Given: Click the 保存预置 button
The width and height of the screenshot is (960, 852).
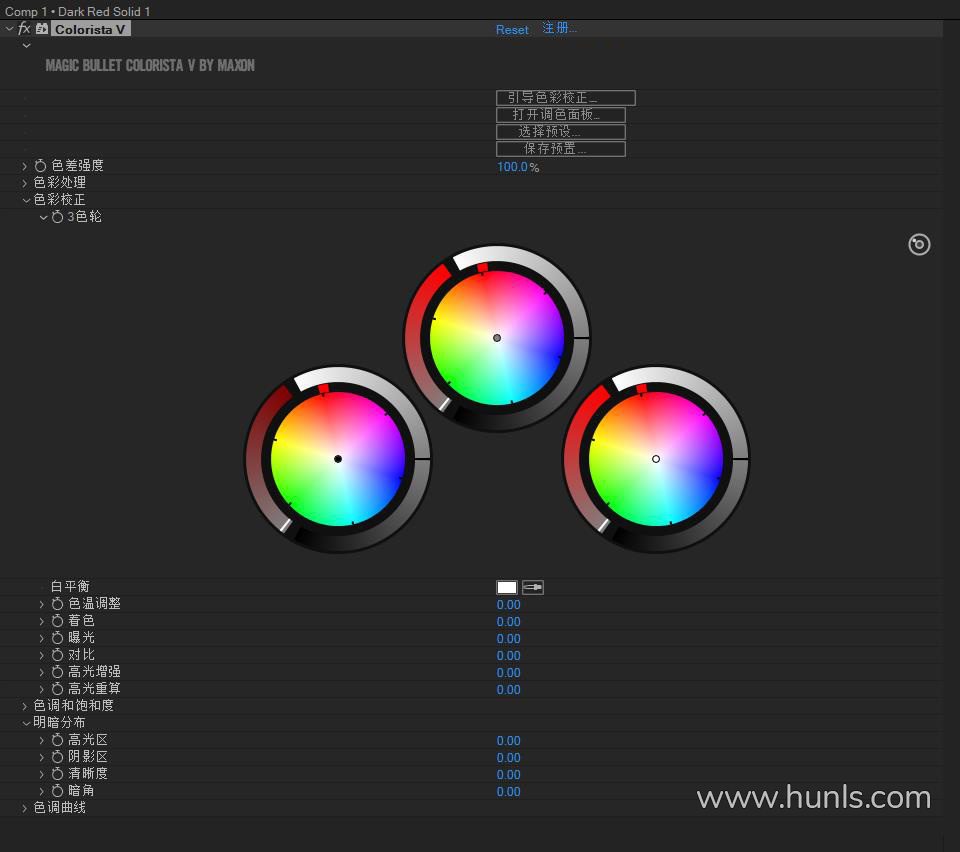Looking at the screenshot, I should pyautogui.click(x=560, y=149).
